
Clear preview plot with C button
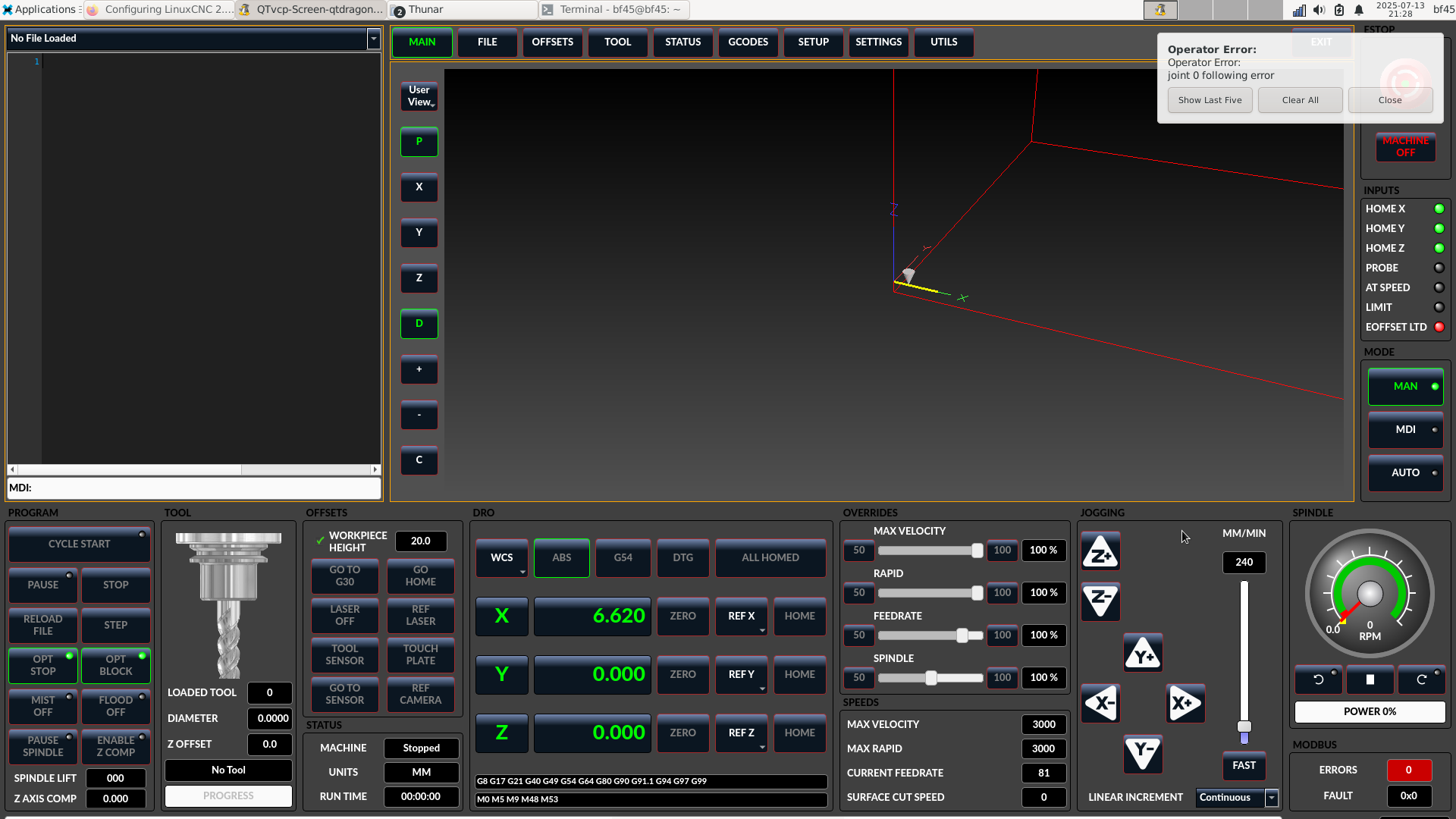pyautogui.click(x=419, y=460)
